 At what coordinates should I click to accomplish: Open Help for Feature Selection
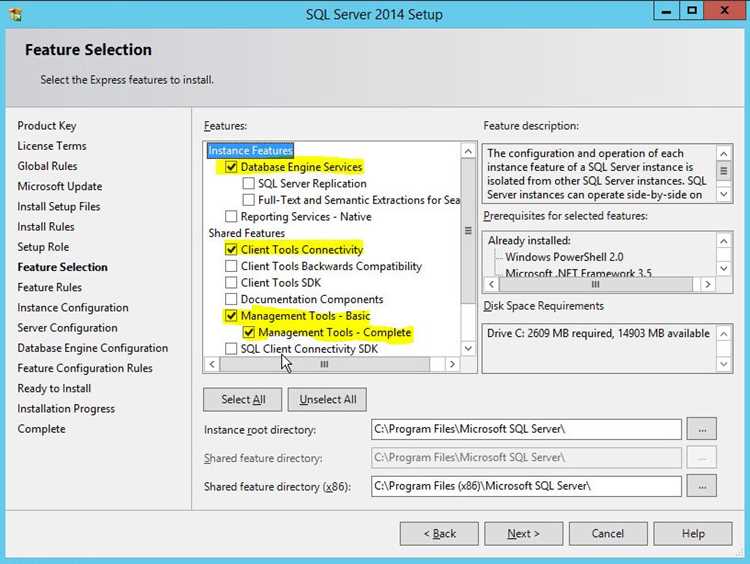[693, 533]
